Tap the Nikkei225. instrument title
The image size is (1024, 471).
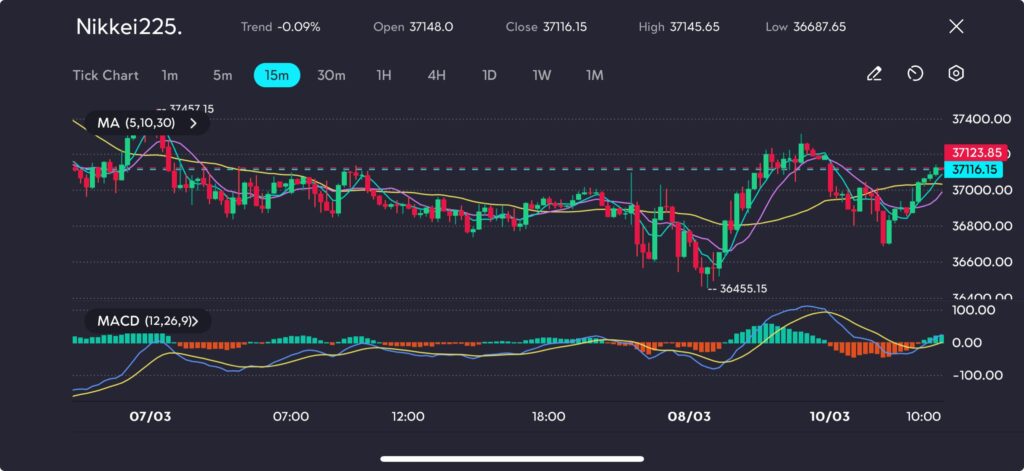[129, 27]
